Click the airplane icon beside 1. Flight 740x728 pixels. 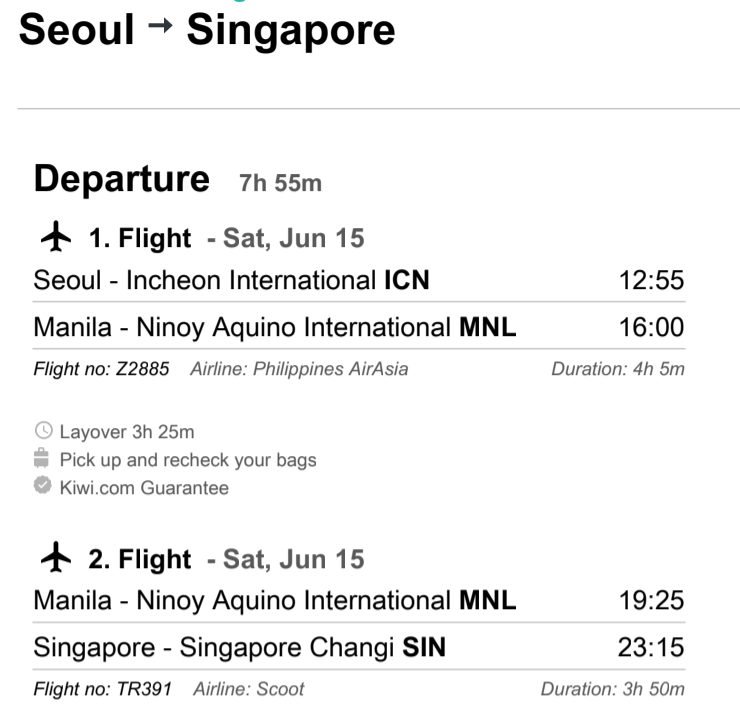point(56,236)
